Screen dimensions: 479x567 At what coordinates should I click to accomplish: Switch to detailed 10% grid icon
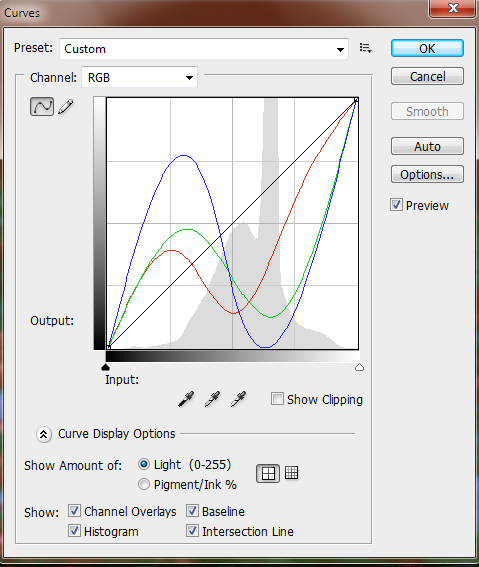(x=291, y=473)
